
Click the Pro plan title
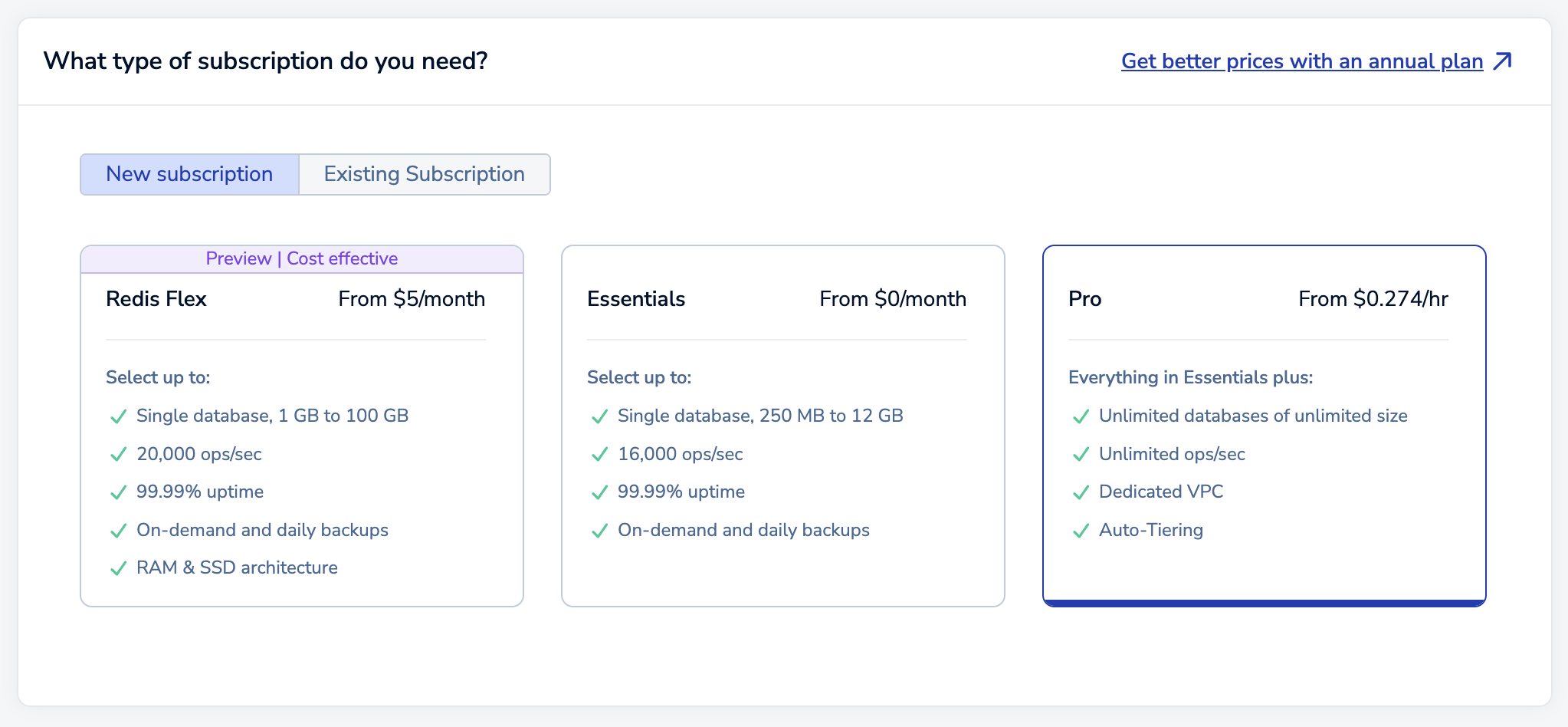click(1084, 299)
